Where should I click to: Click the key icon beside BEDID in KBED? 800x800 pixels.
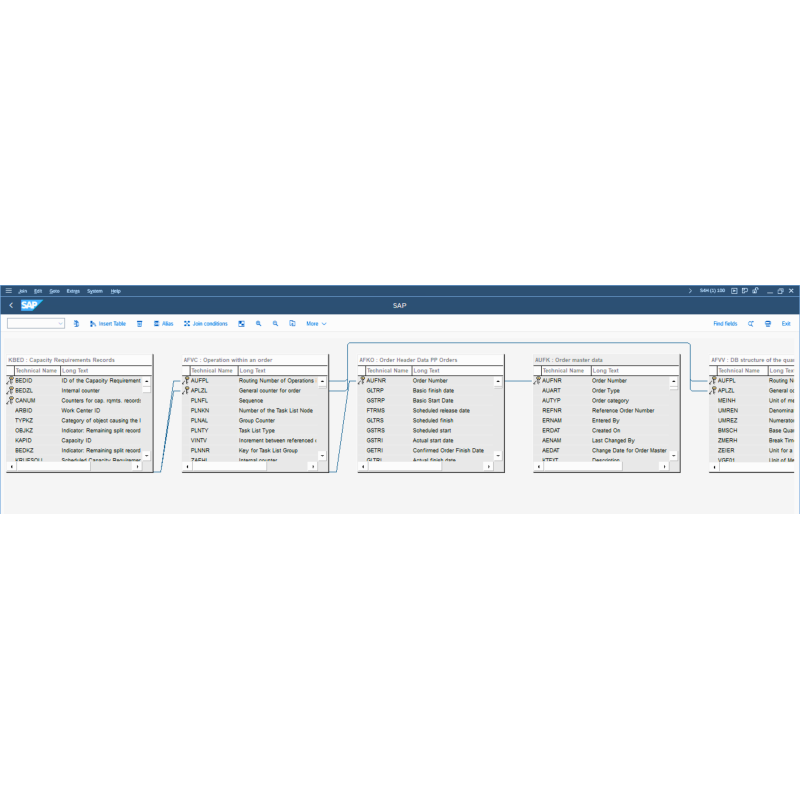click(x=11, y=381)
